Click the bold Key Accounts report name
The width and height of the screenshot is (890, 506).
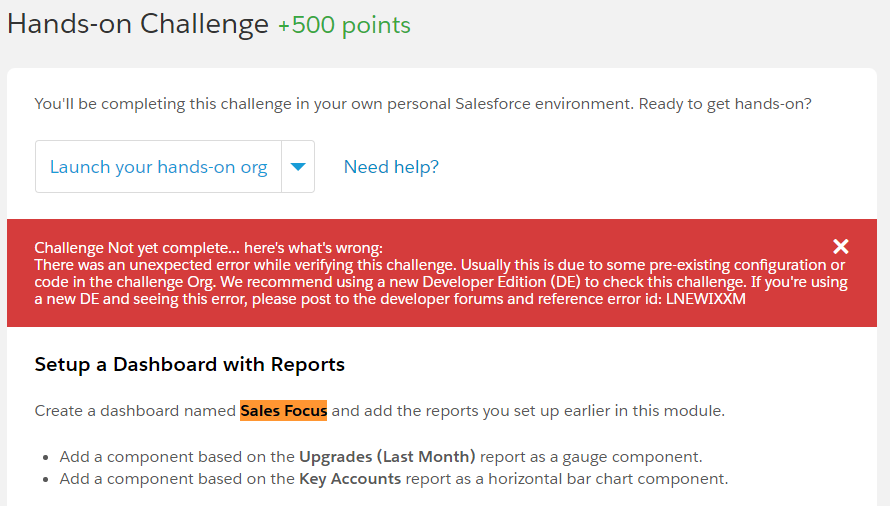(x=350, y=479)
